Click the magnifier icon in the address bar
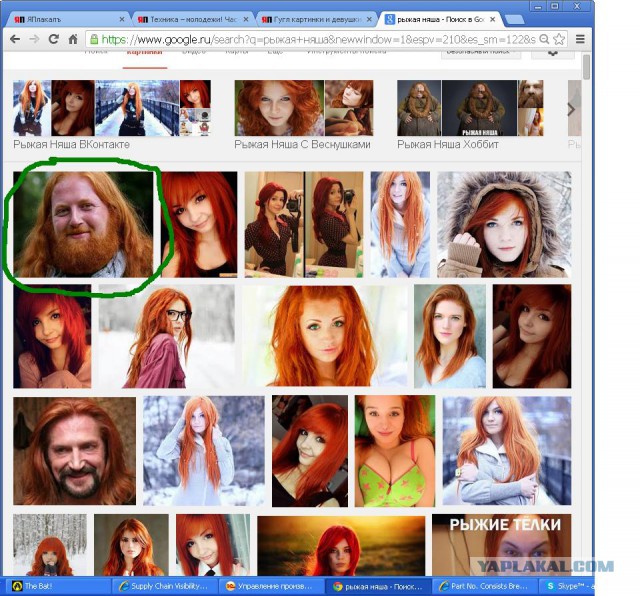Image resolution: width=640 pixels, height=596 pixels. point(544,39)
